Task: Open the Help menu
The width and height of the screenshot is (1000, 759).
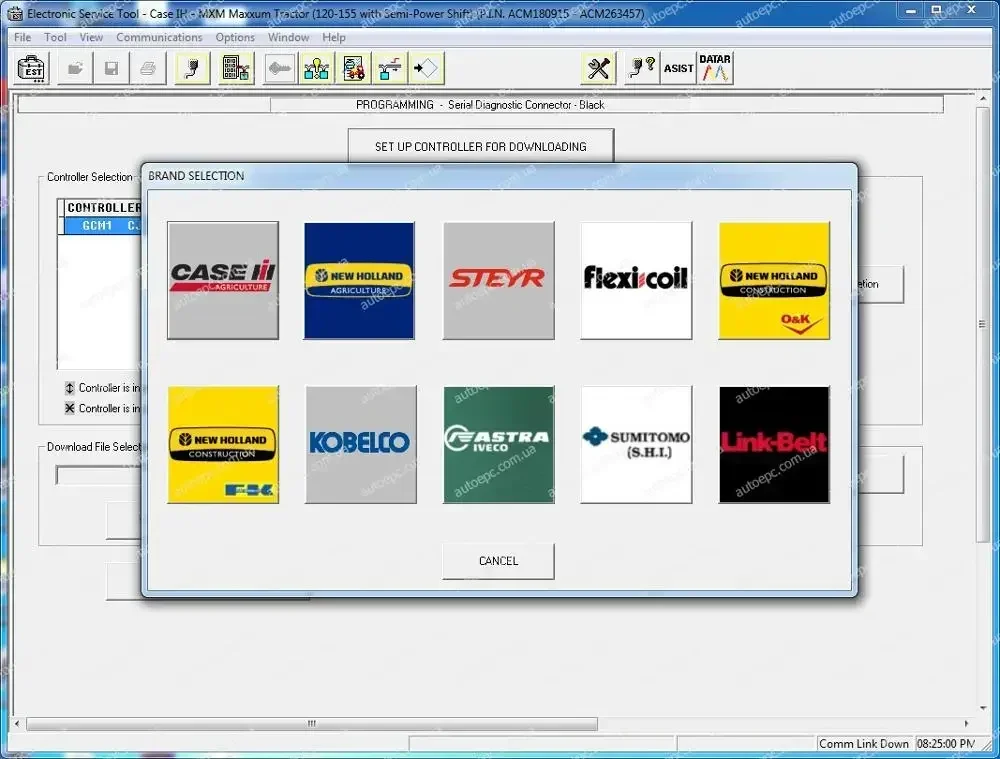Action: (334, 37)
